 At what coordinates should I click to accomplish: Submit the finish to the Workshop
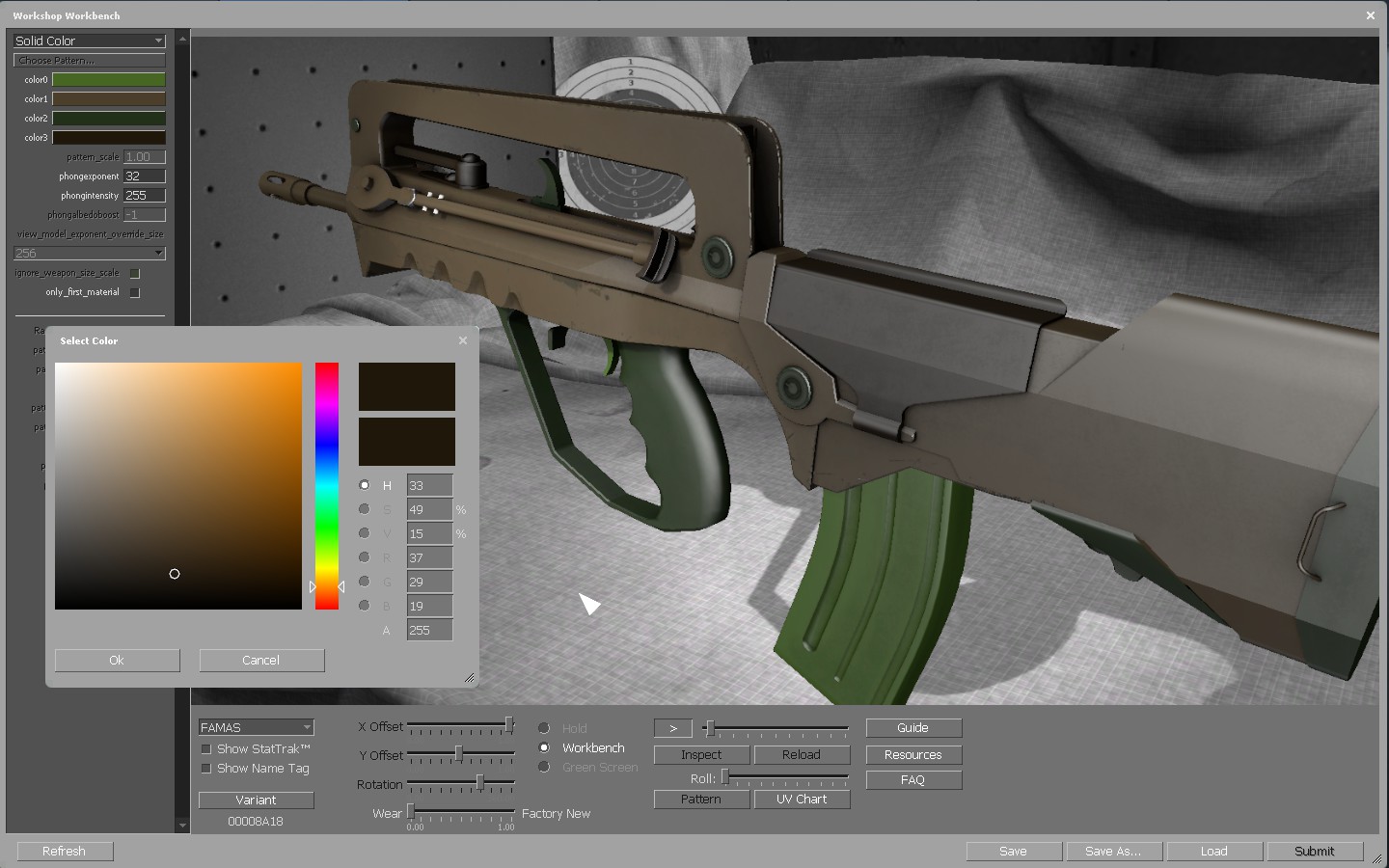1316,852
